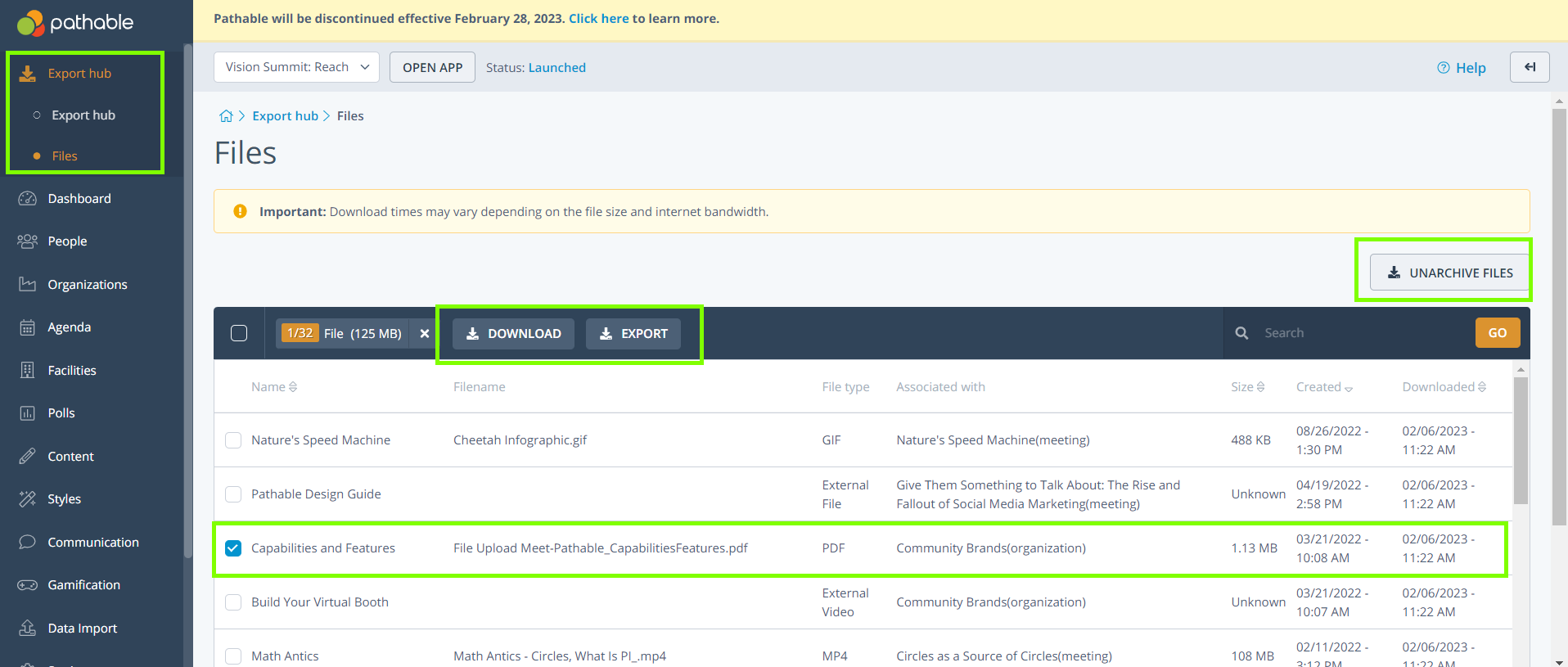Go to the Content section
1568x667 pixels.
[x=71, y=457]
